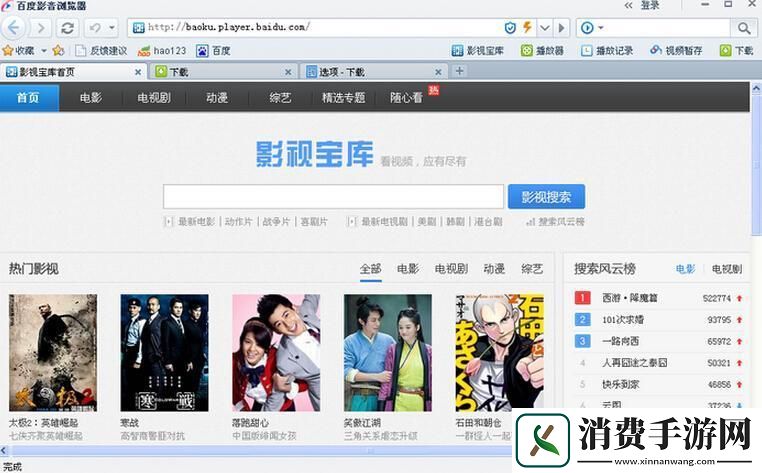762x473 pixels.
Task: Click the add-favorite star icon
Action: [58, 50]
